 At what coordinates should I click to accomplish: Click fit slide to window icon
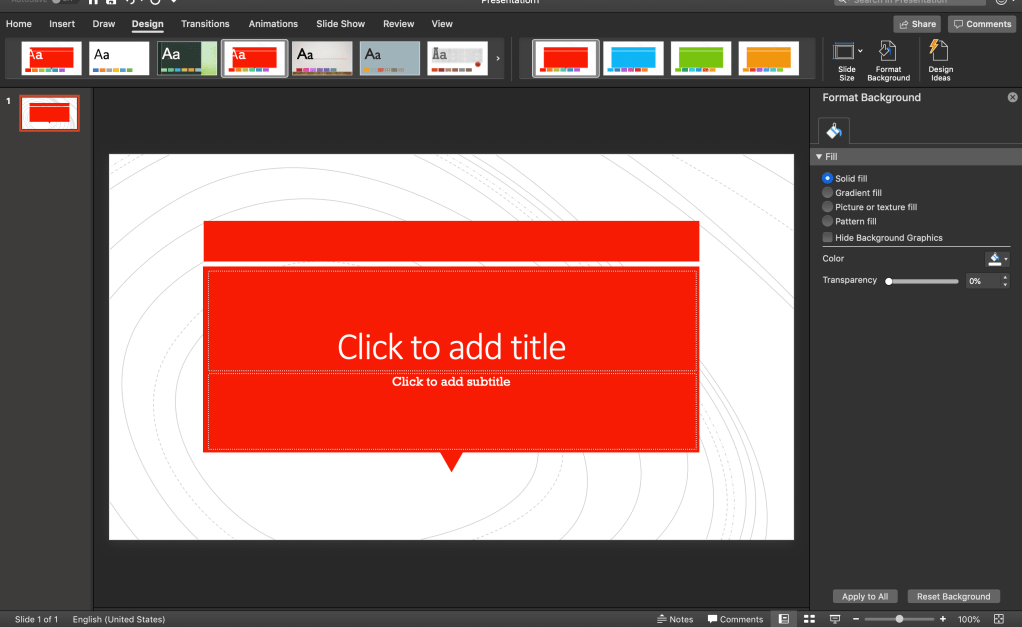998,619
